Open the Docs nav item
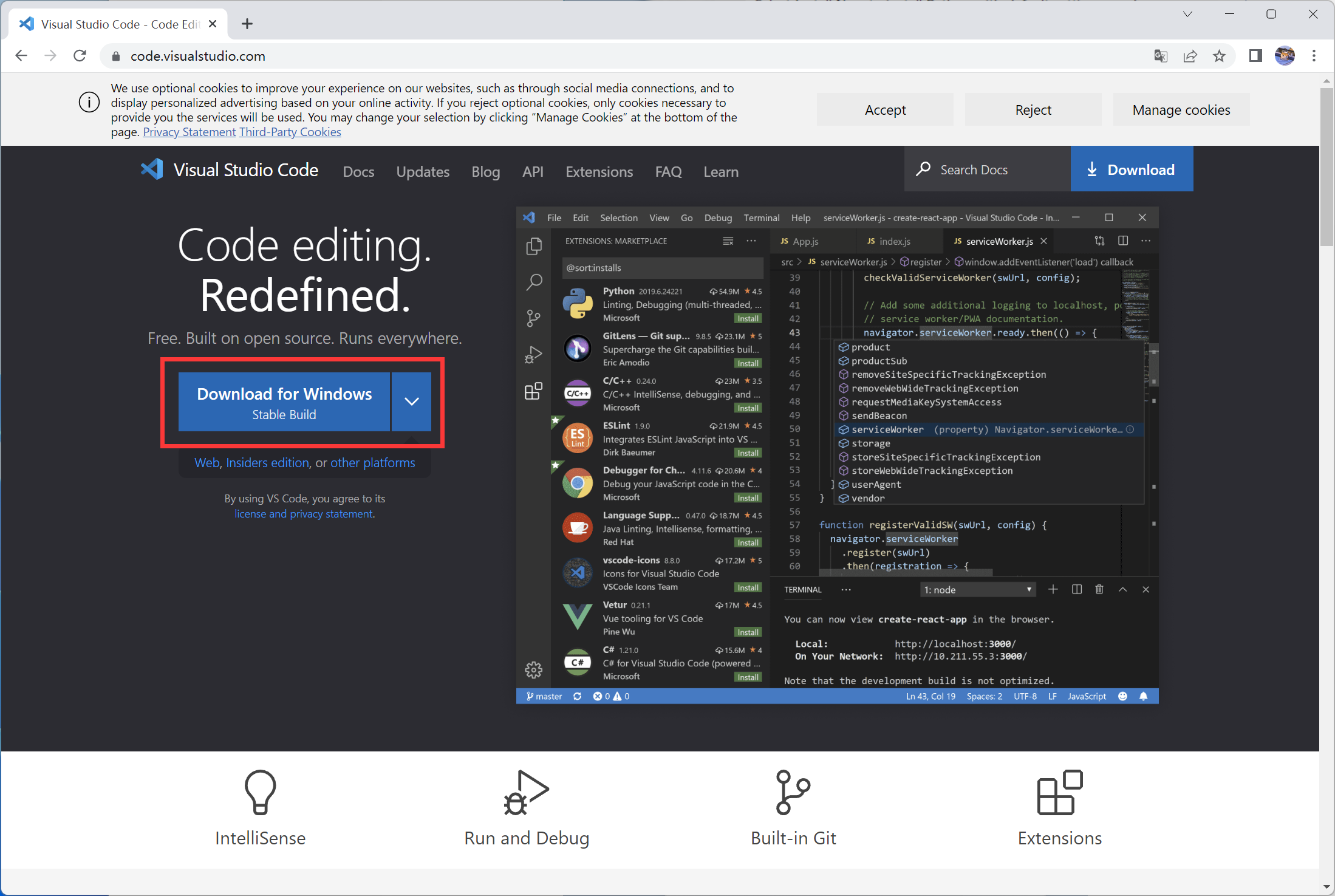Image resolution: width=1335 pixels, height=896 pixels. (x=358, y=172)
